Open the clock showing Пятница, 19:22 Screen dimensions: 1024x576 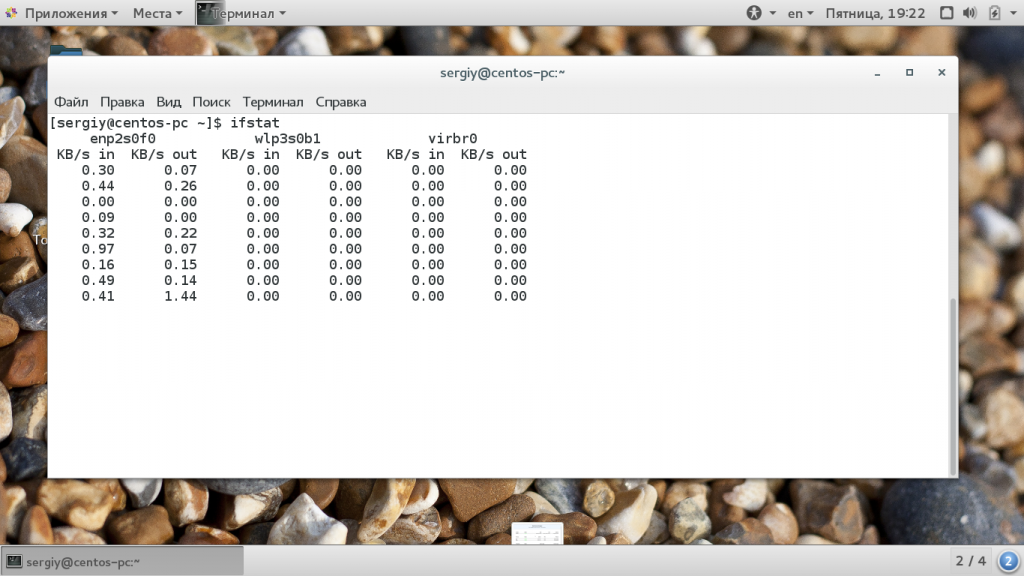(875, 13)
